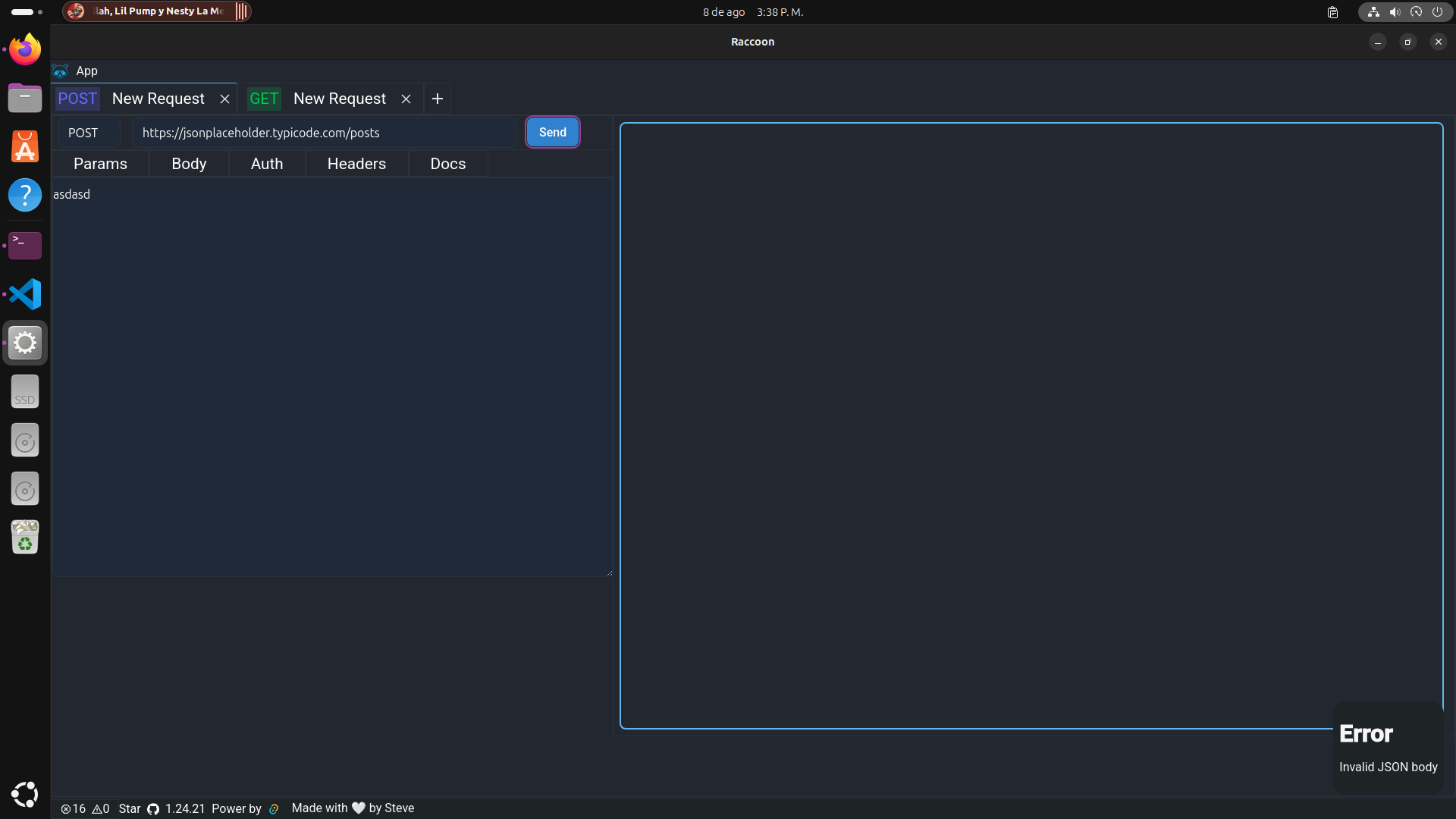Open the Params tab
This screenshot has height=819, width=1456.
click(x=100, y=164)
